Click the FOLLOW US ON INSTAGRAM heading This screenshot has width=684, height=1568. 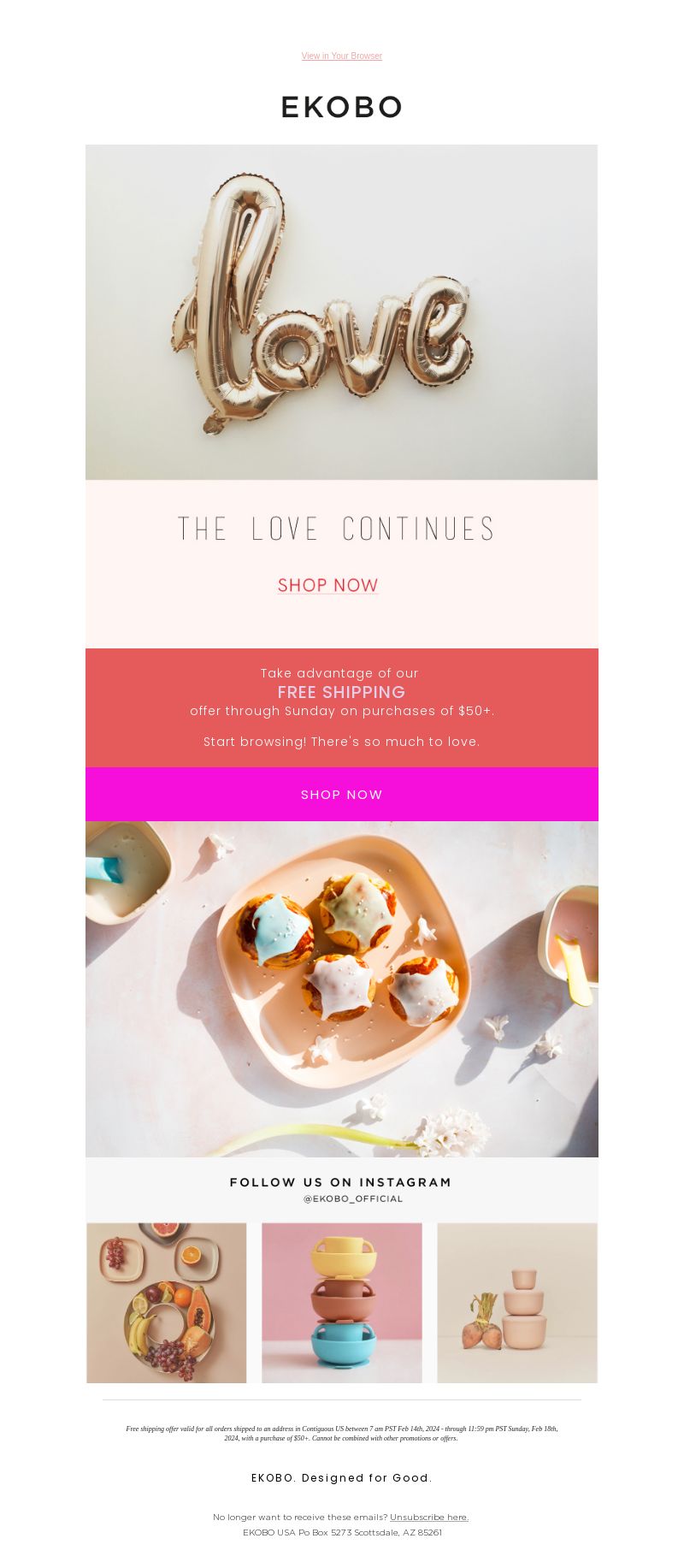tap(340, 1182)
